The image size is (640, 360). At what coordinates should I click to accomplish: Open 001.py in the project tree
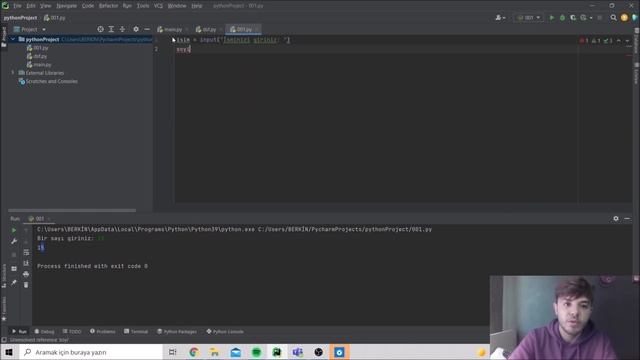(x=40, y=48)
